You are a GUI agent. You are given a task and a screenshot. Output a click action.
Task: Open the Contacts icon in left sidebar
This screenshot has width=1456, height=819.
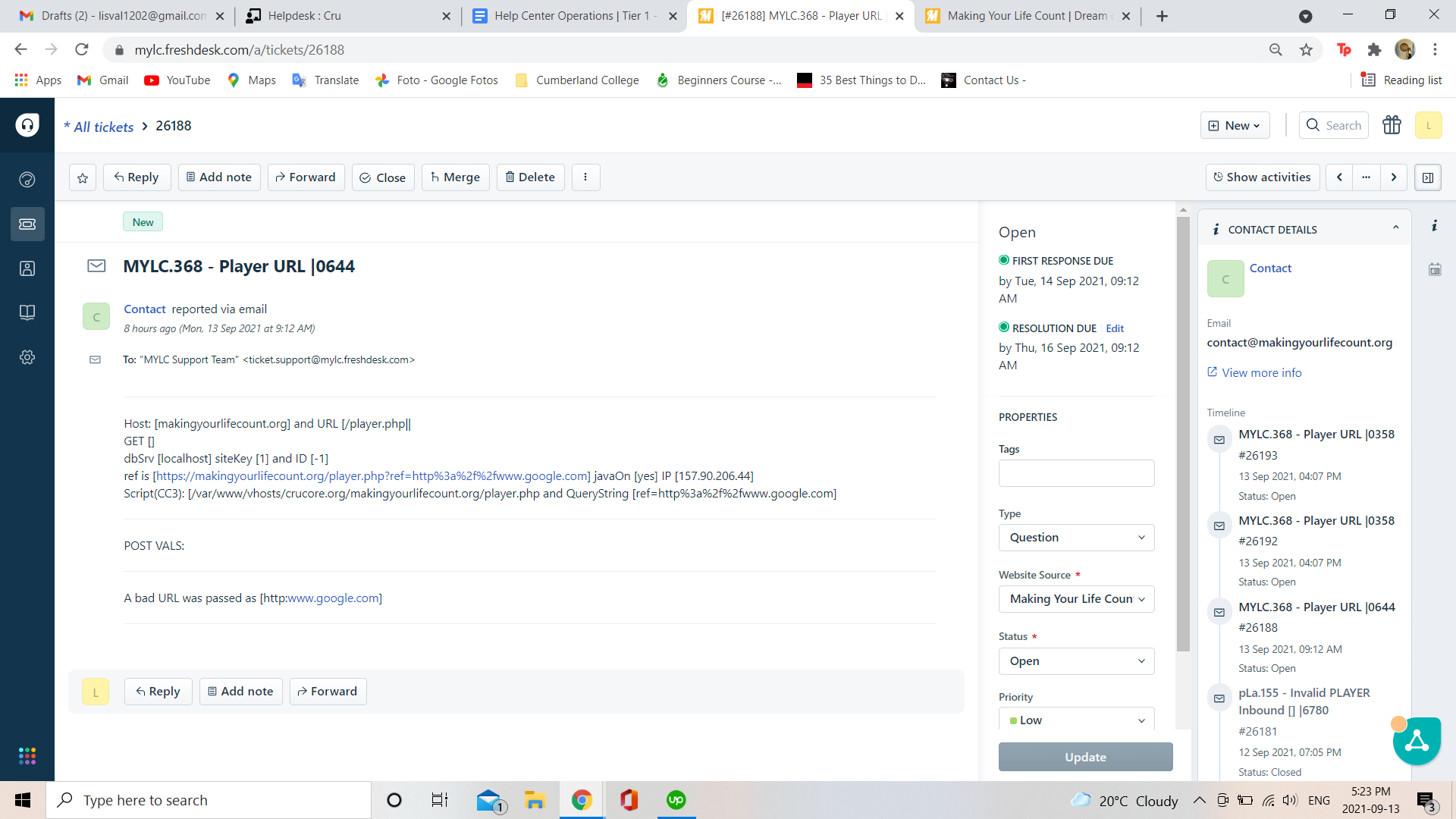(x=27, y=268)
